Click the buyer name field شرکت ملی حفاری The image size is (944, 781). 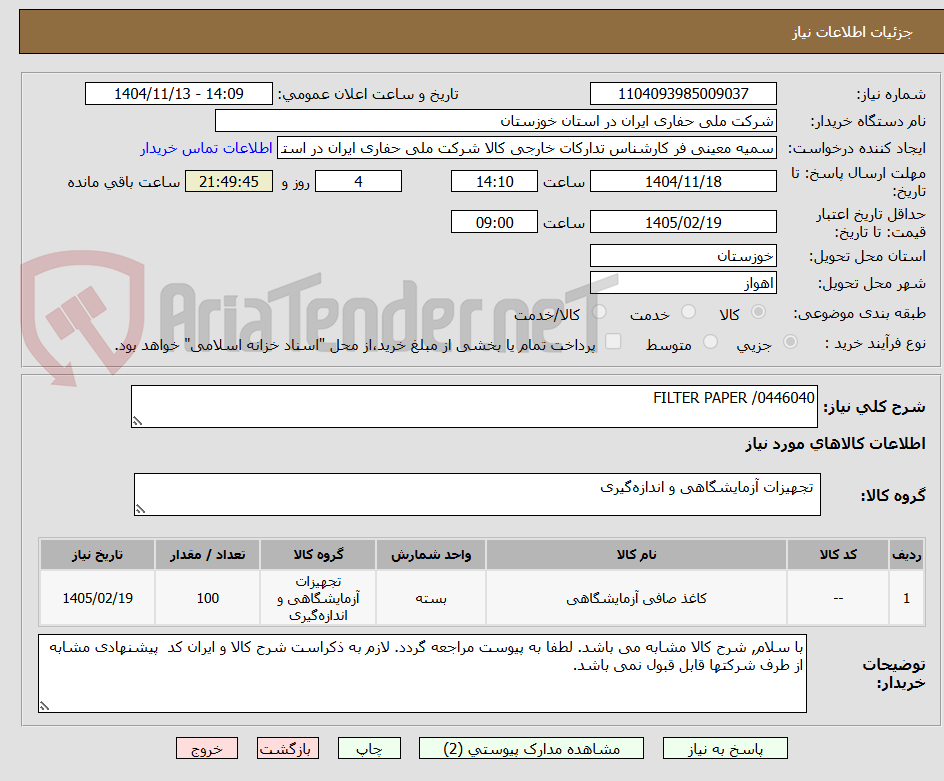[x=495, y=121]
